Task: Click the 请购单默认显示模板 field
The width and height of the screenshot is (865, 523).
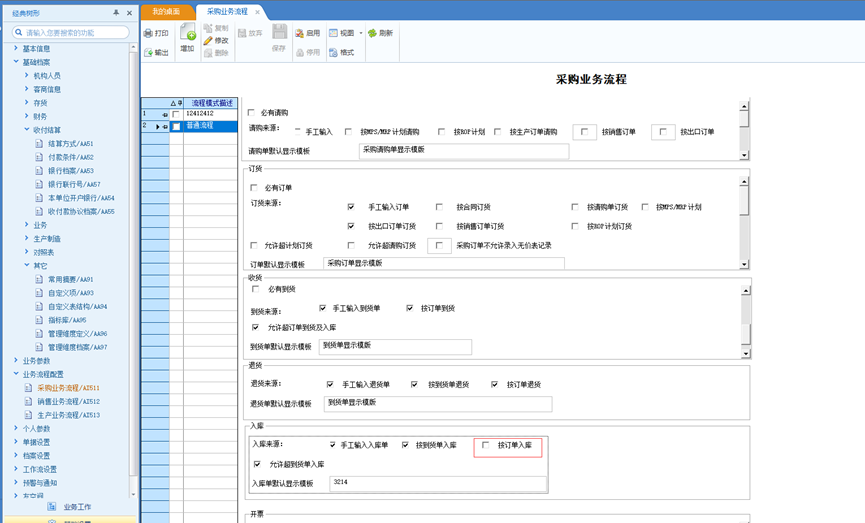Action: coord(463,151)
